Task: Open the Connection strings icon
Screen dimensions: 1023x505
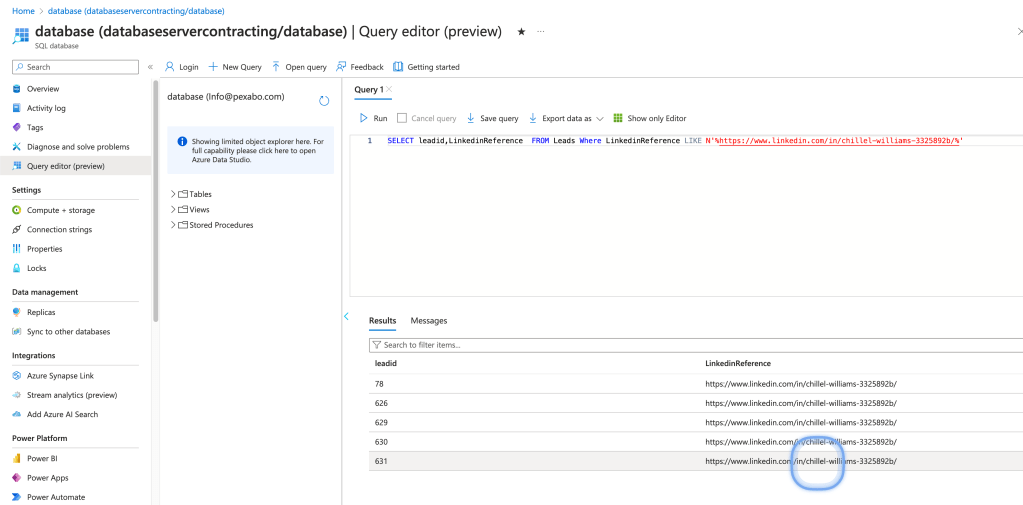Action: pos(16,230)
